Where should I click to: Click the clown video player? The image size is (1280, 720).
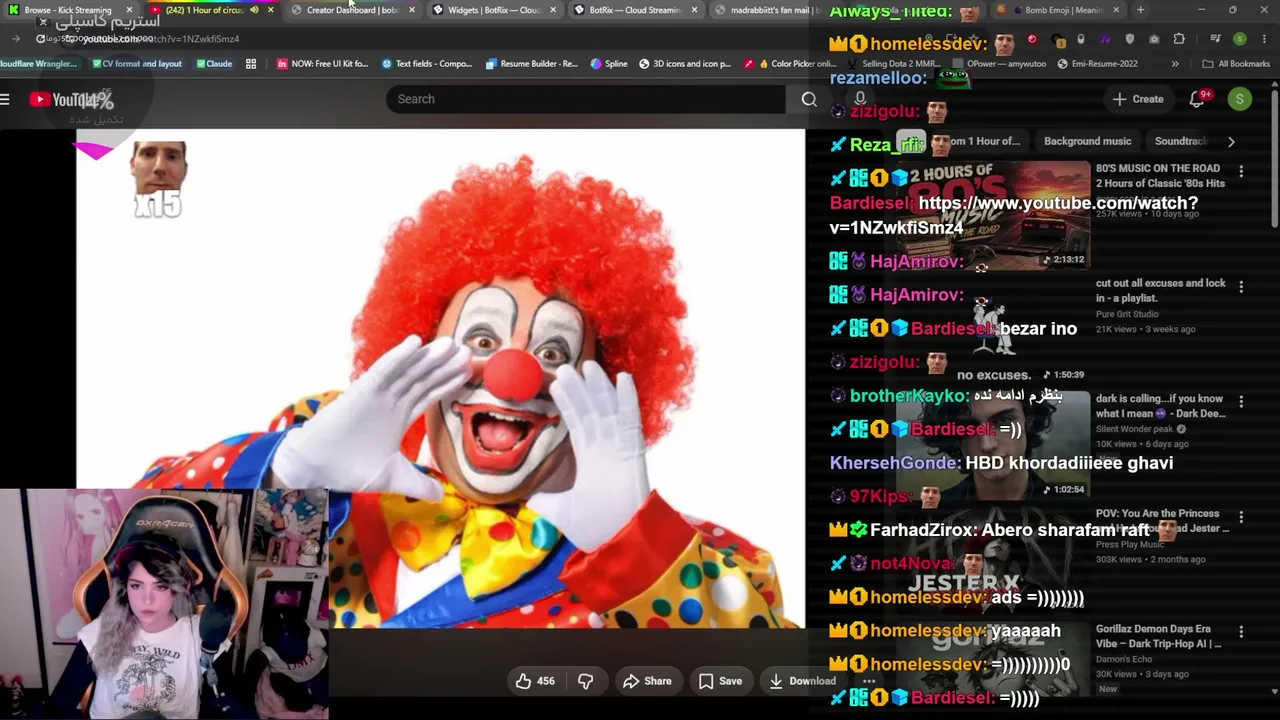pyautogui.click(x=440, y=378)
